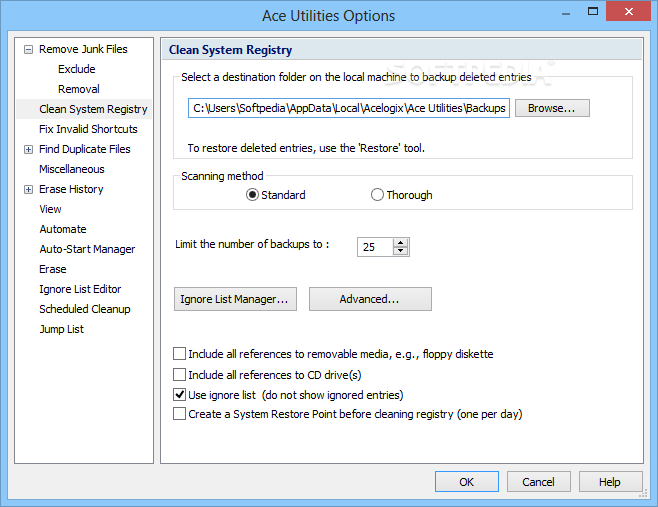Open the View settings page
The width and height of the screenshot is (658, 507).
click(x=50, y=209)
